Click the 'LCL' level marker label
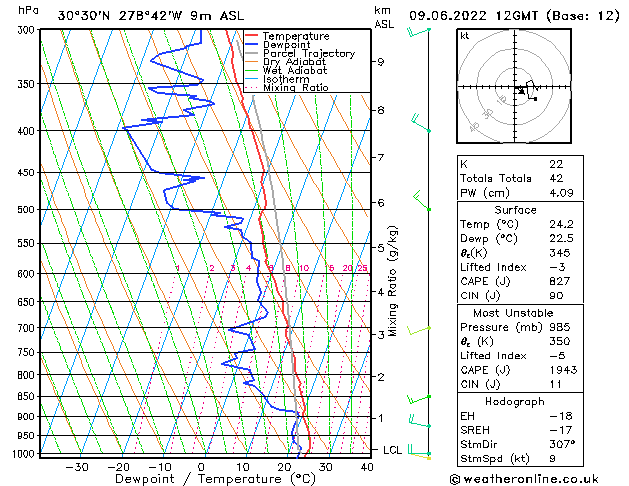This screenshot has width=629, height=486. [392, 450]
